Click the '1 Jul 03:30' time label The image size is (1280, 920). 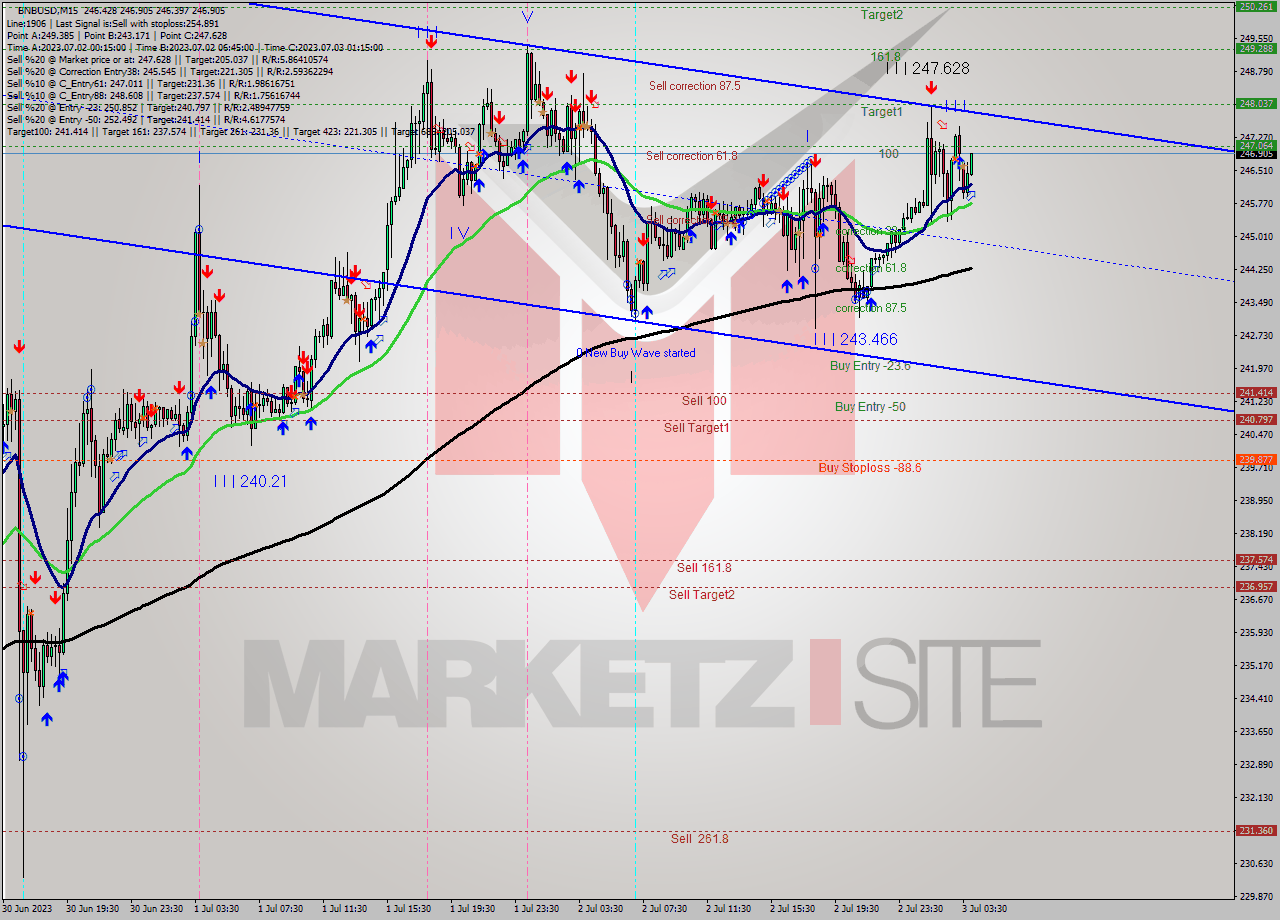click(x=216, y=909)
